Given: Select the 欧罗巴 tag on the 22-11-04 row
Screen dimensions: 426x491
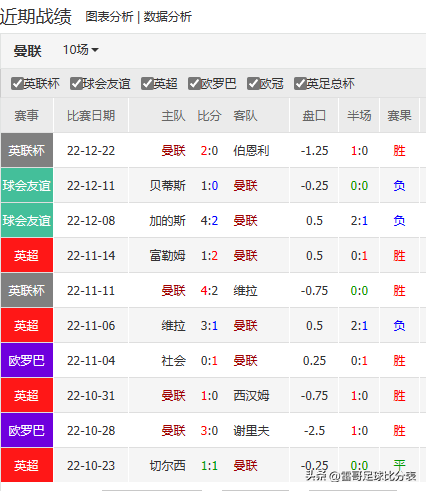Looking at the screenshot, I should pyautogui.click(x=27, y=360).
